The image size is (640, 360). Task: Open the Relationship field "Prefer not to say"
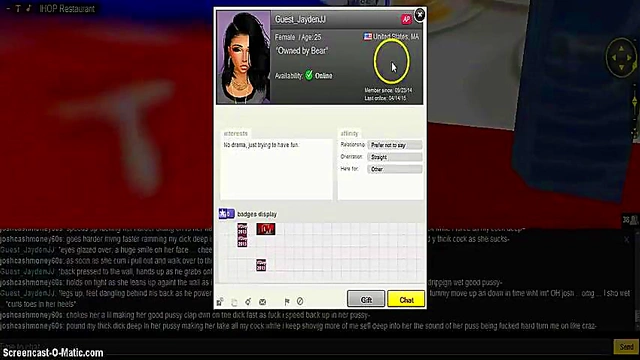[395, 145]
